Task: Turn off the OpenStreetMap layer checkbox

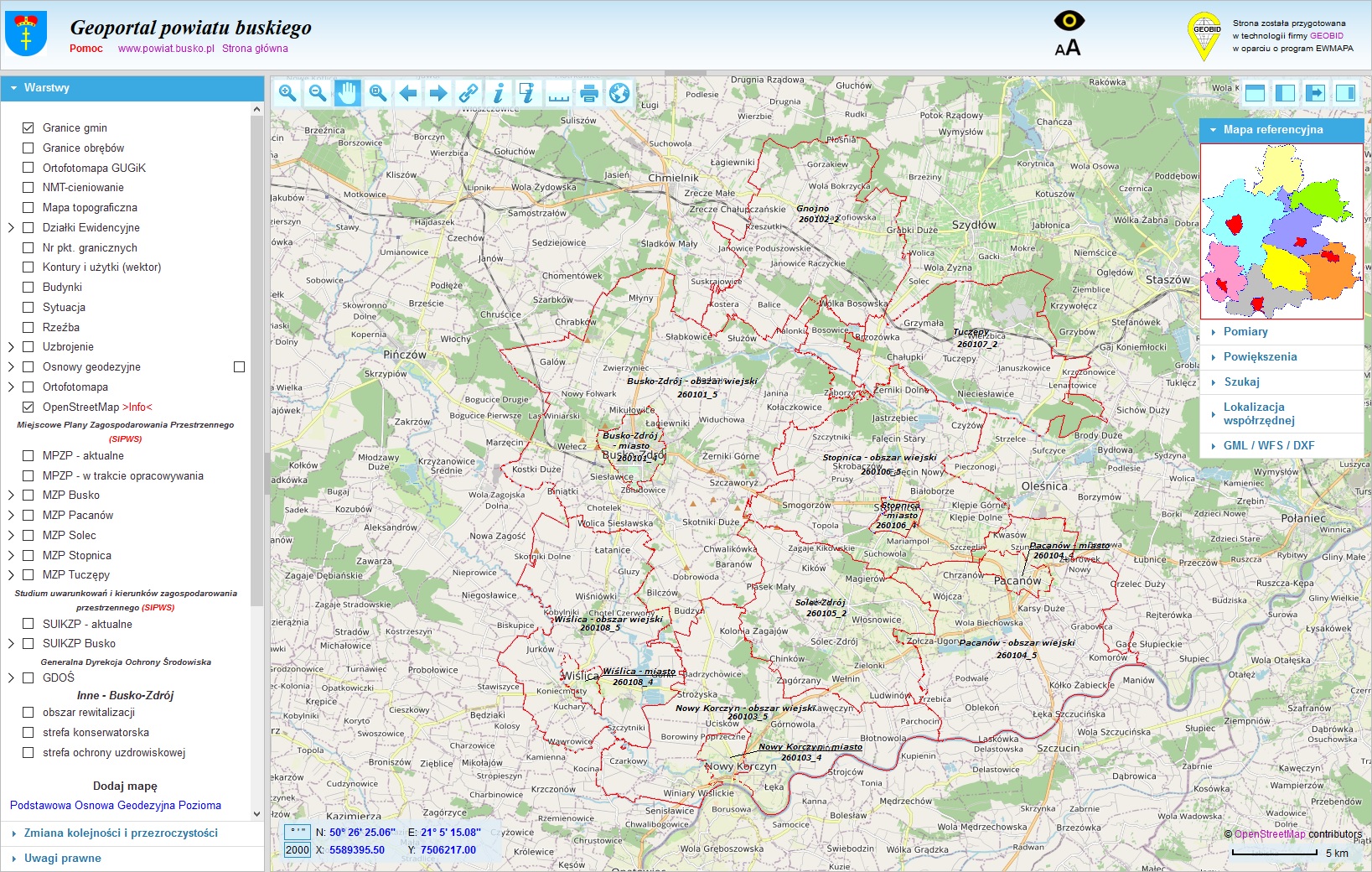Action: pos(28,407)
